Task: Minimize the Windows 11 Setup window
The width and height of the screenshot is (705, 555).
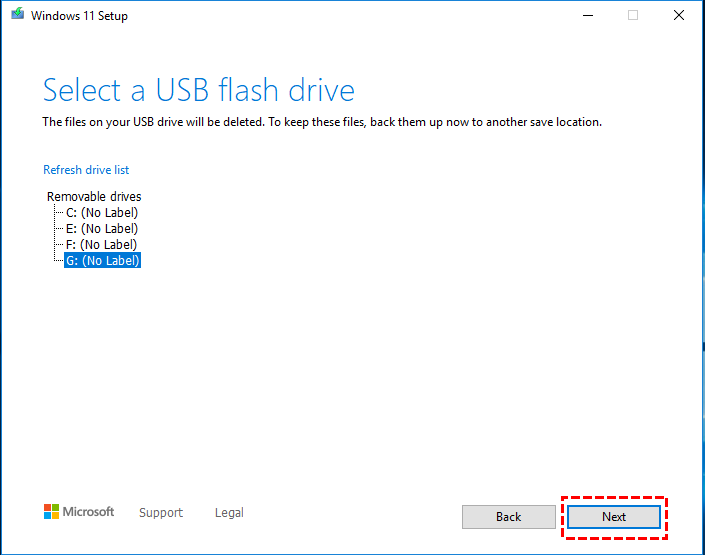Action: (x=585, y=16)
